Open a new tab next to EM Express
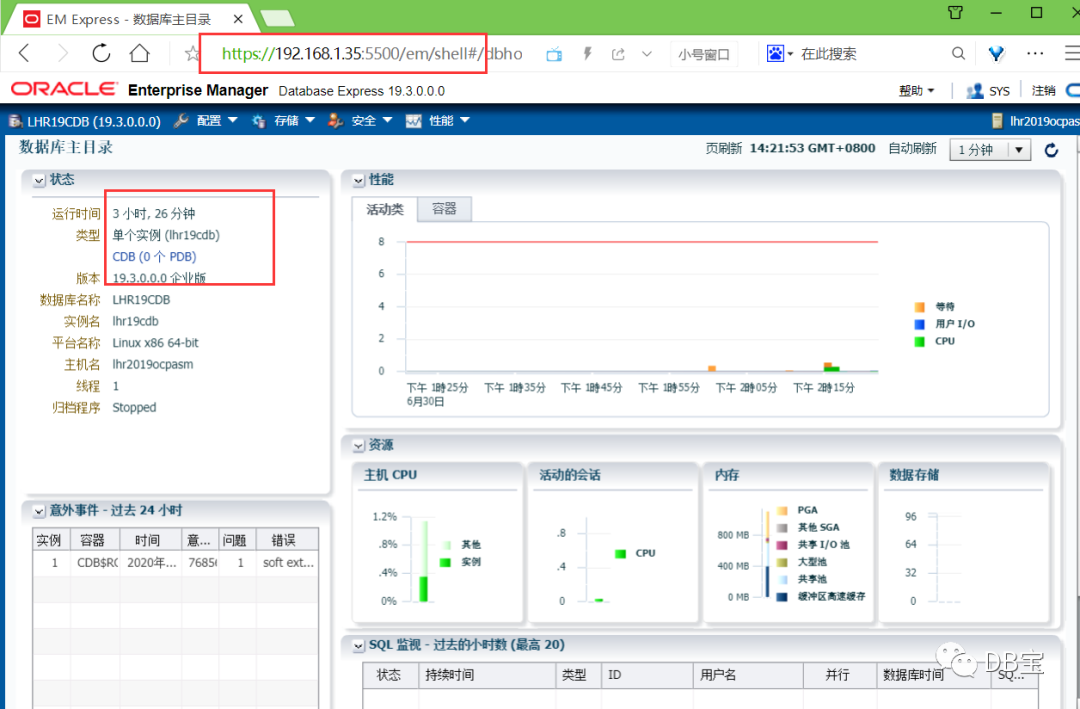1080x709 pixels. 278,19
